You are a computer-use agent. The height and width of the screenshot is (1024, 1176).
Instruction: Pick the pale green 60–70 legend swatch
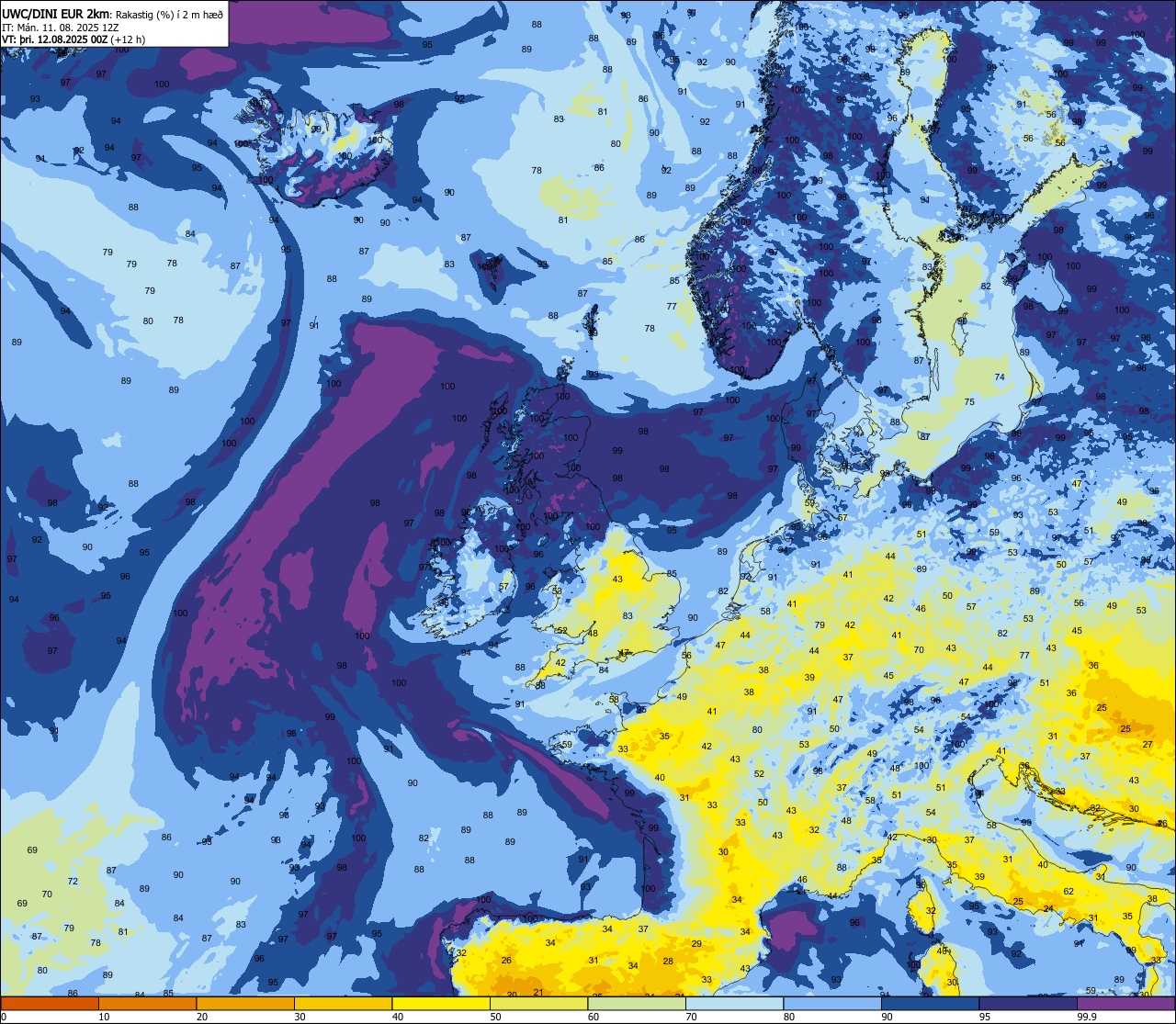(637, 1004)
